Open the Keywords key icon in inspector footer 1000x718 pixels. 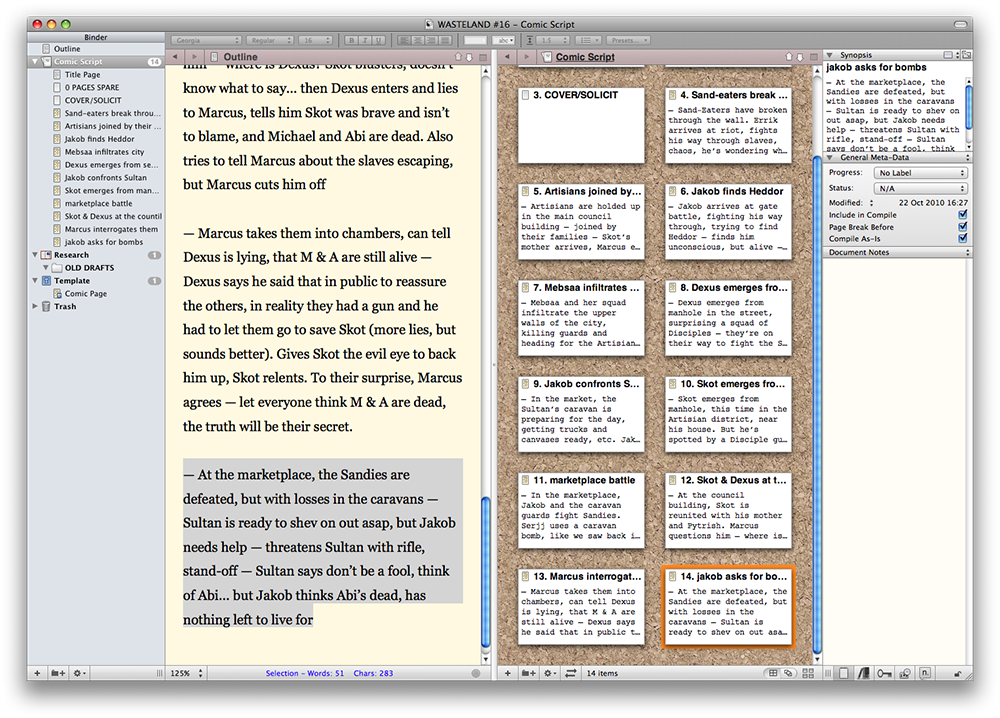point(885,674)
